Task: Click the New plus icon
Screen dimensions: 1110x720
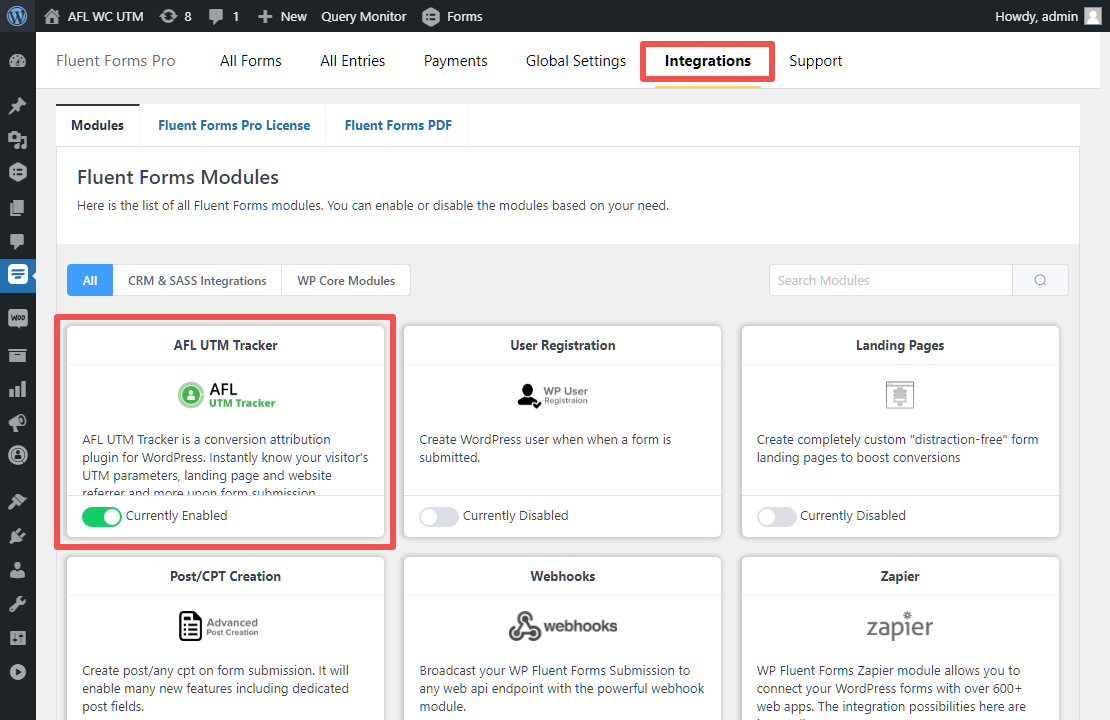Action: [x=265, y=16]
